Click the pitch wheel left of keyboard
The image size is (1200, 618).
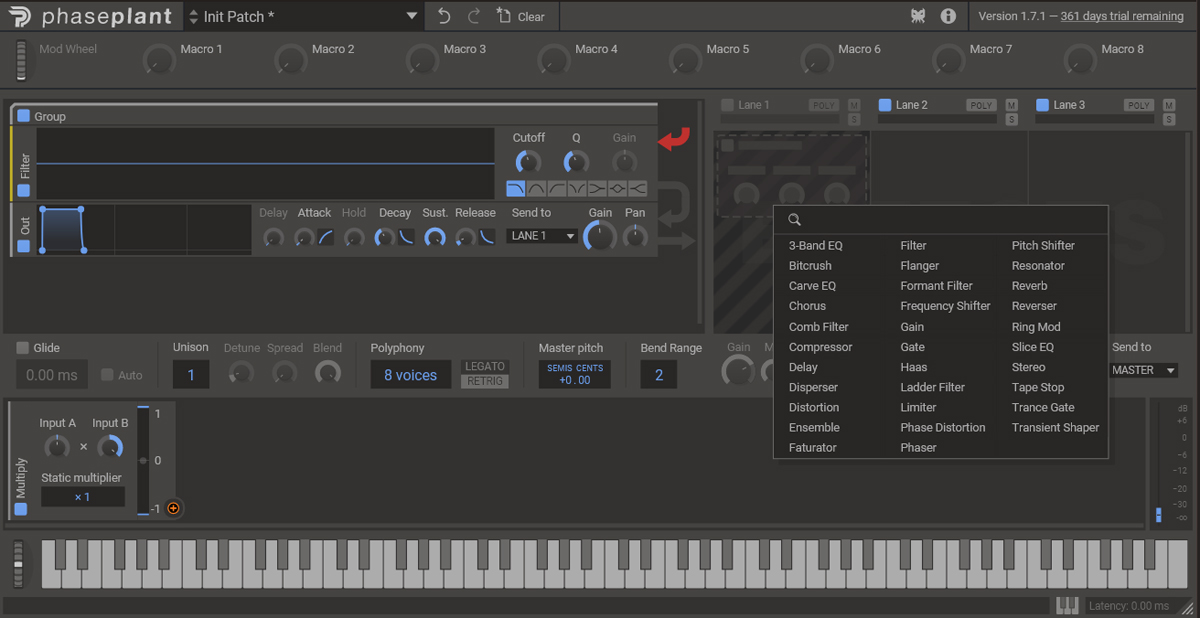coord(17,565)
